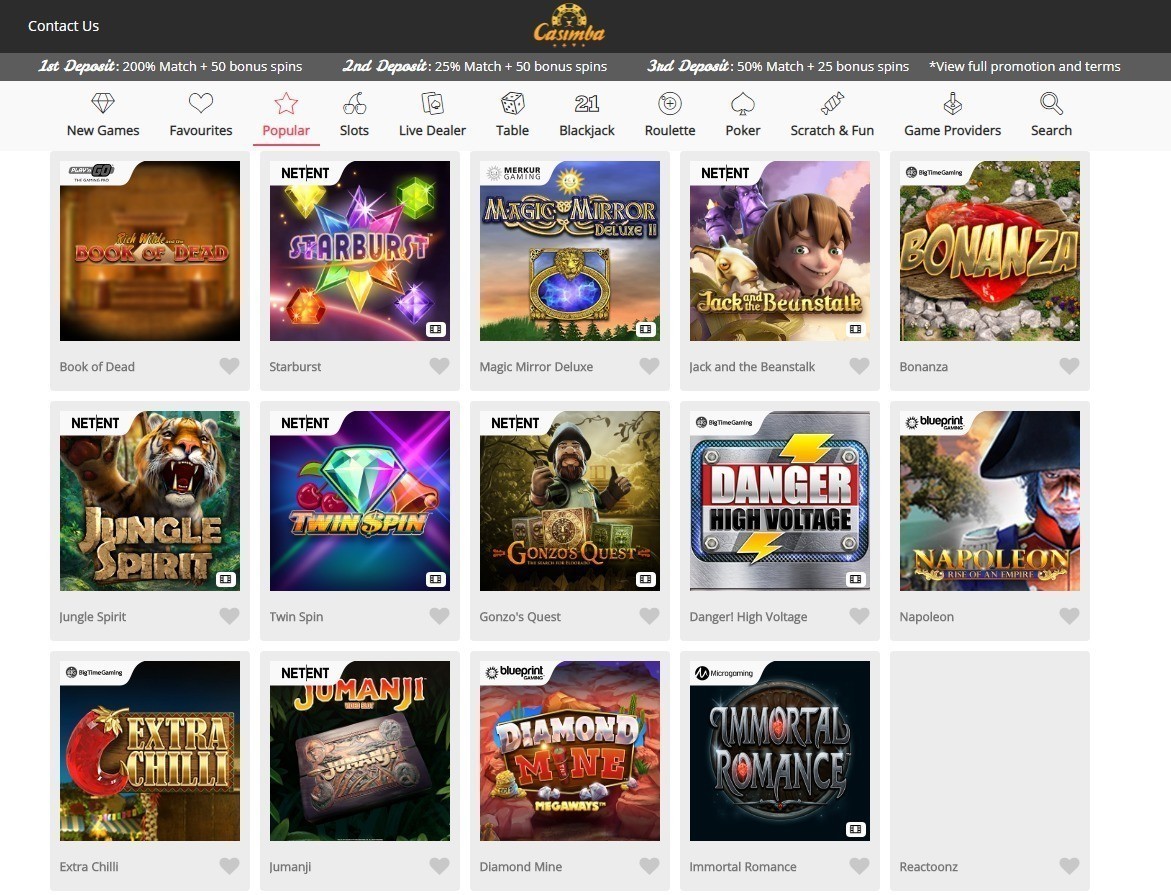Favourite Twin Spin with heart

tap(439, 616)
